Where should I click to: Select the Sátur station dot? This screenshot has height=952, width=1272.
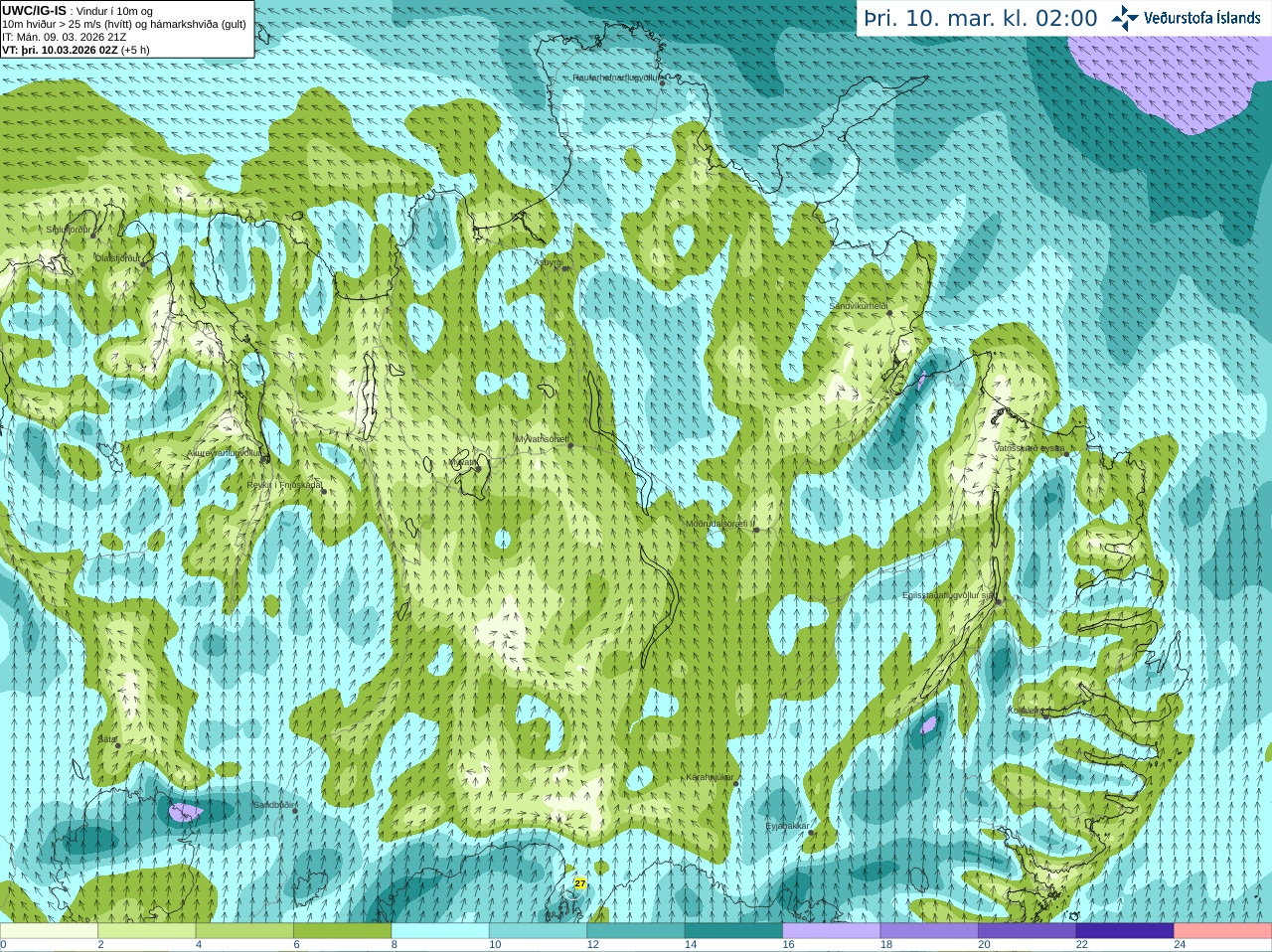[x=117, y=745]
